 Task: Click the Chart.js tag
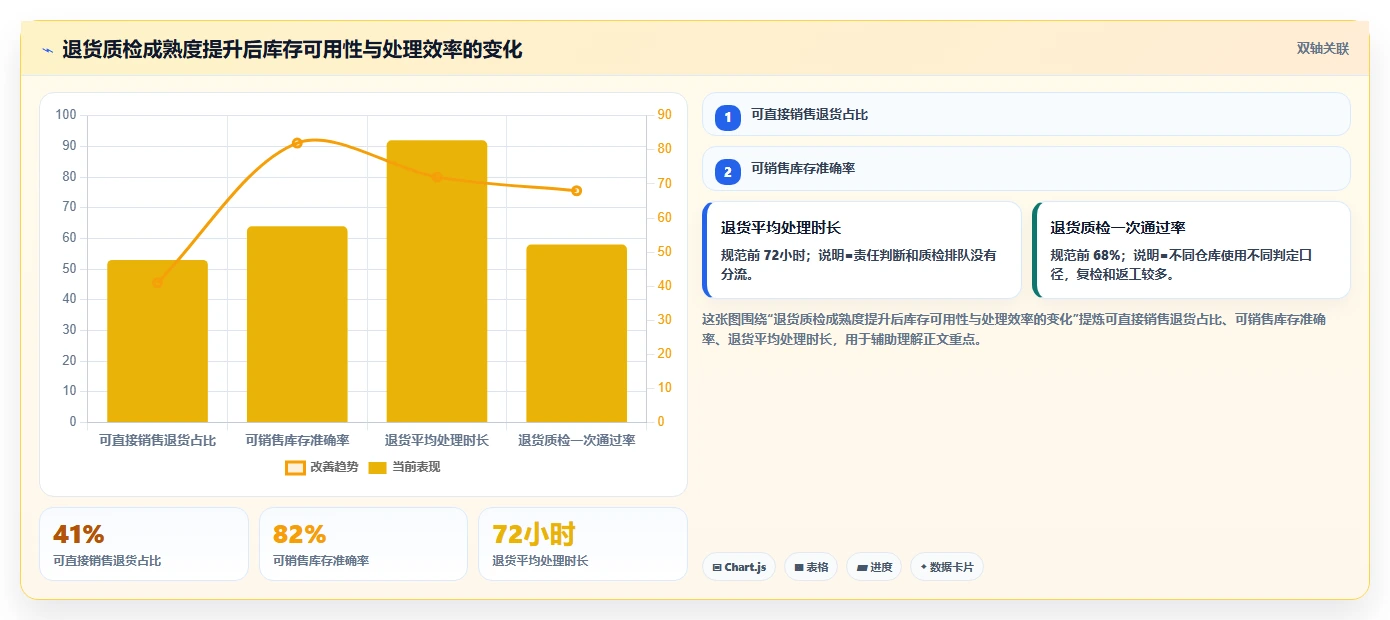point(739,567)
